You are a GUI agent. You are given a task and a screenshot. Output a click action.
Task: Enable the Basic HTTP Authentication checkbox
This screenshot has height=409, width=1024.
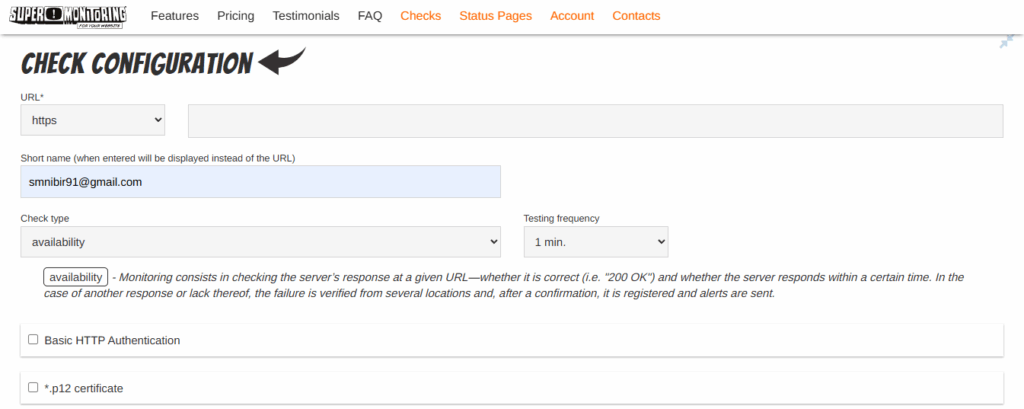(x=33, y=340)
